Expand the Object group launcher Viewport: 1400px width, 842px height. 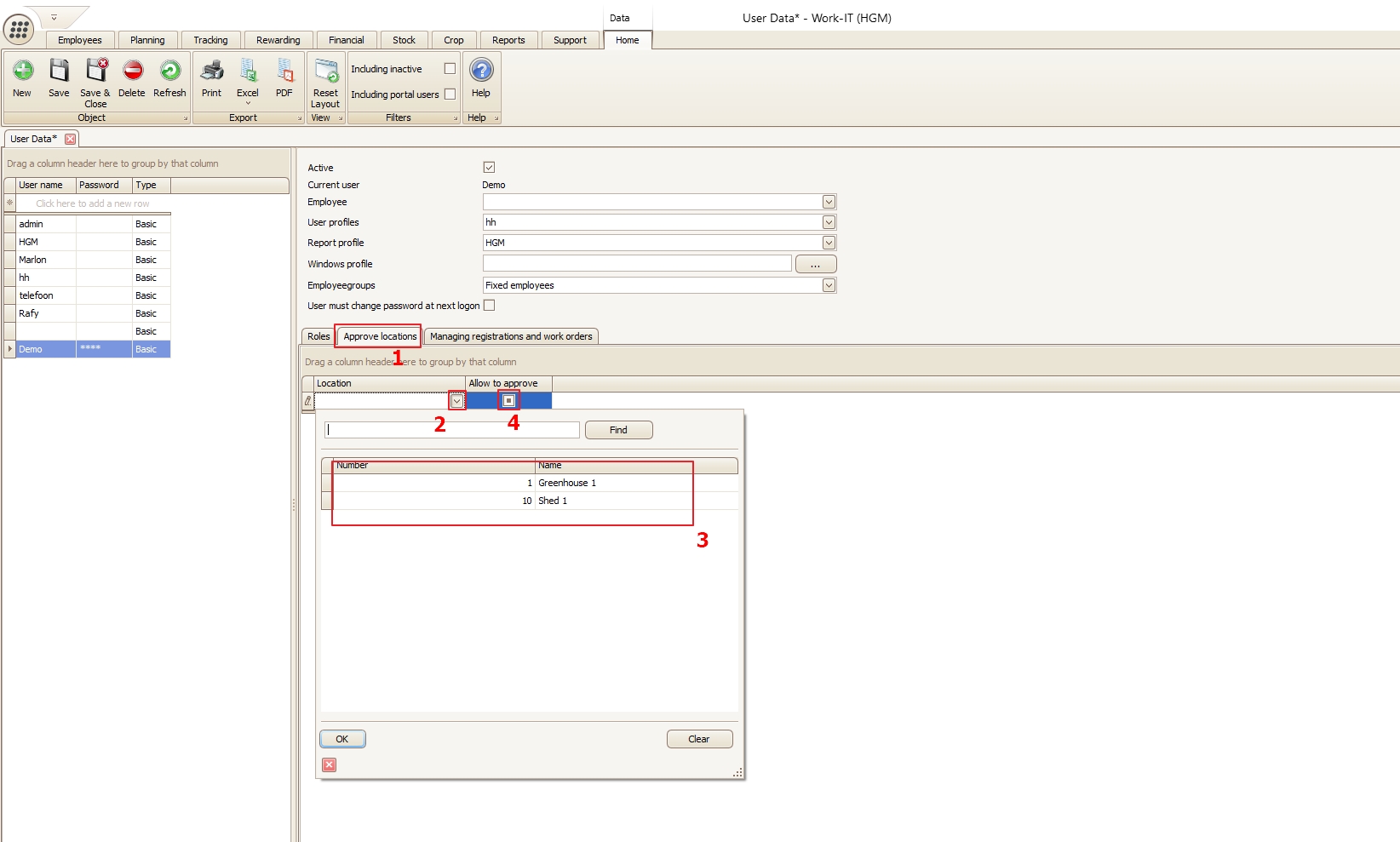[x=186, y=118]
